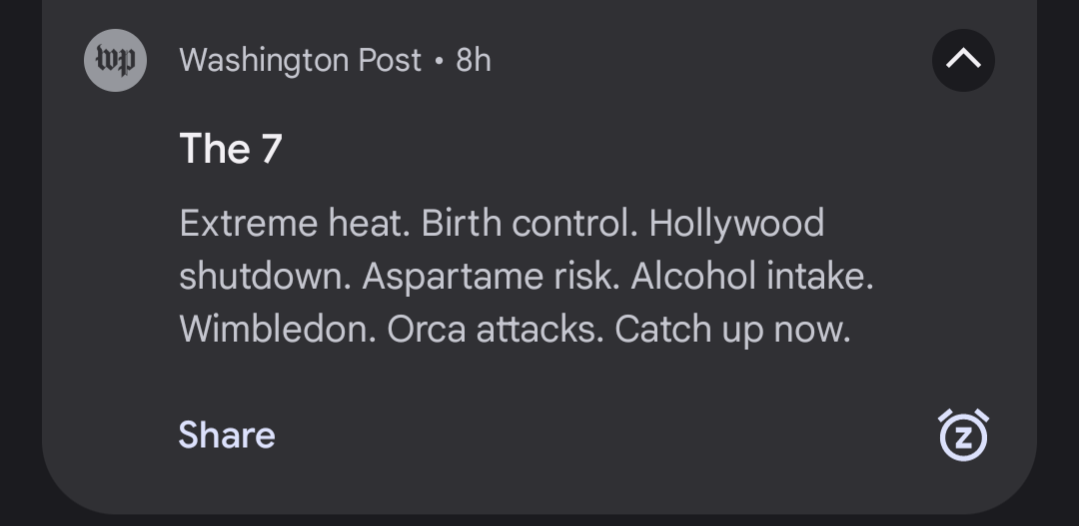Screen dimensions: 1079x526
Task: Tap the Catch up now text
Action: [733, 330]
